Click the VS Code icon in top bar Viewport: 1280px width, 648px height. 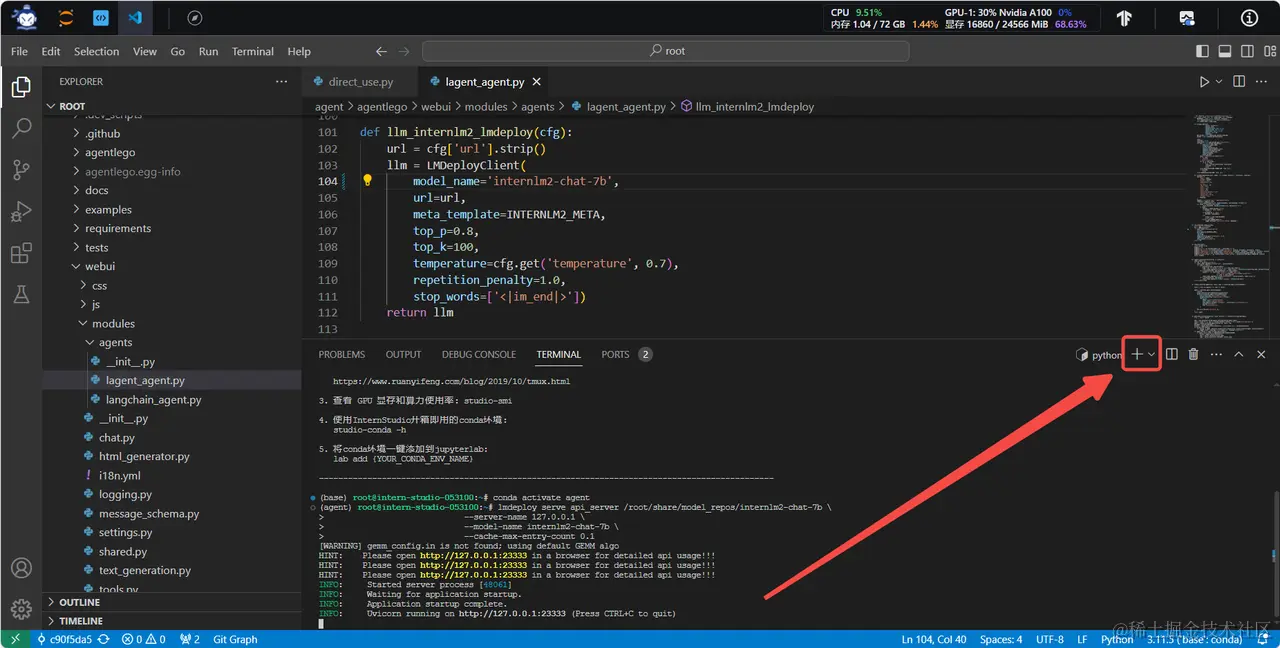[x=134, y=18]
